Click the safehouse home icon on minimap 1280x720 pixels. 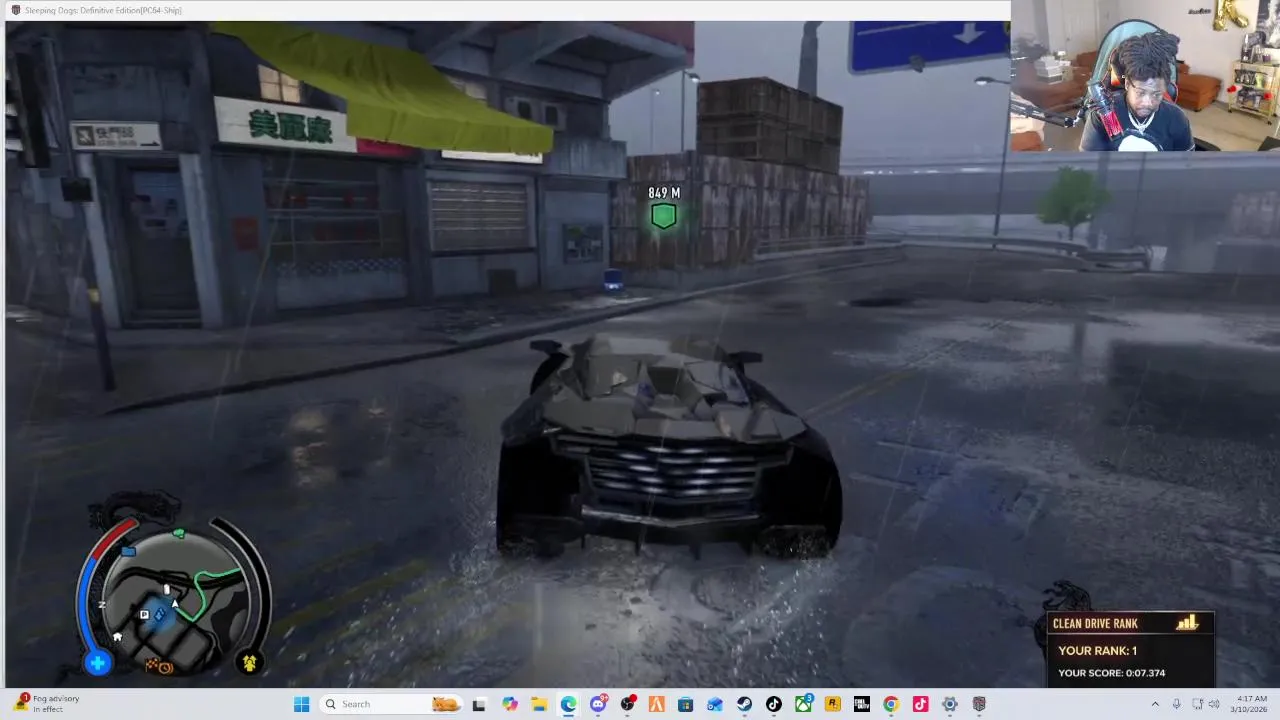click(x=117, y=636)
